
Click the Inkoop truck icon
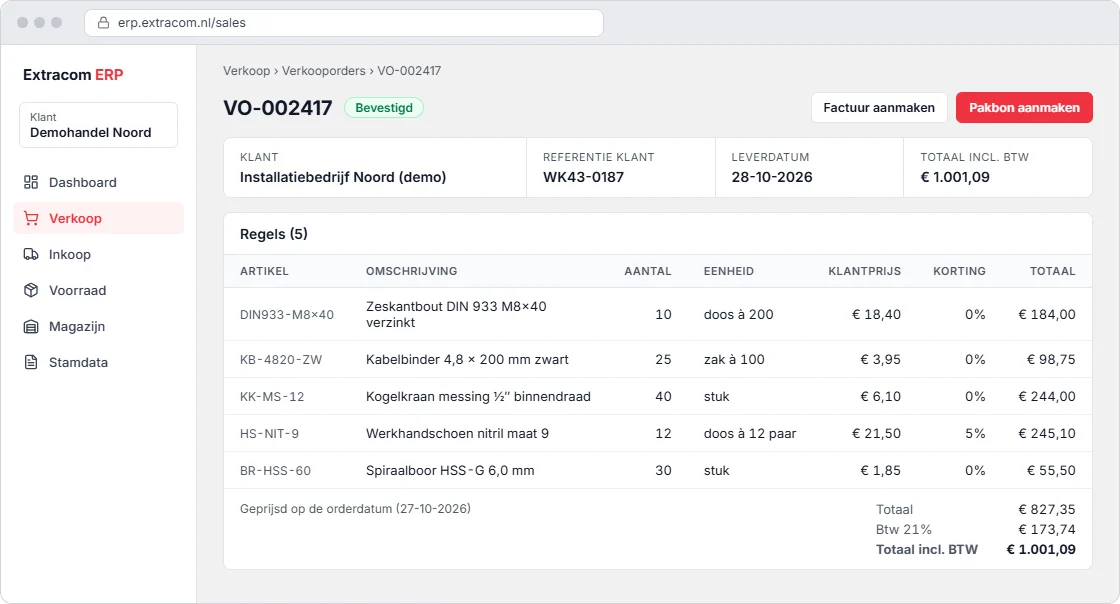(x=31, y=254)
